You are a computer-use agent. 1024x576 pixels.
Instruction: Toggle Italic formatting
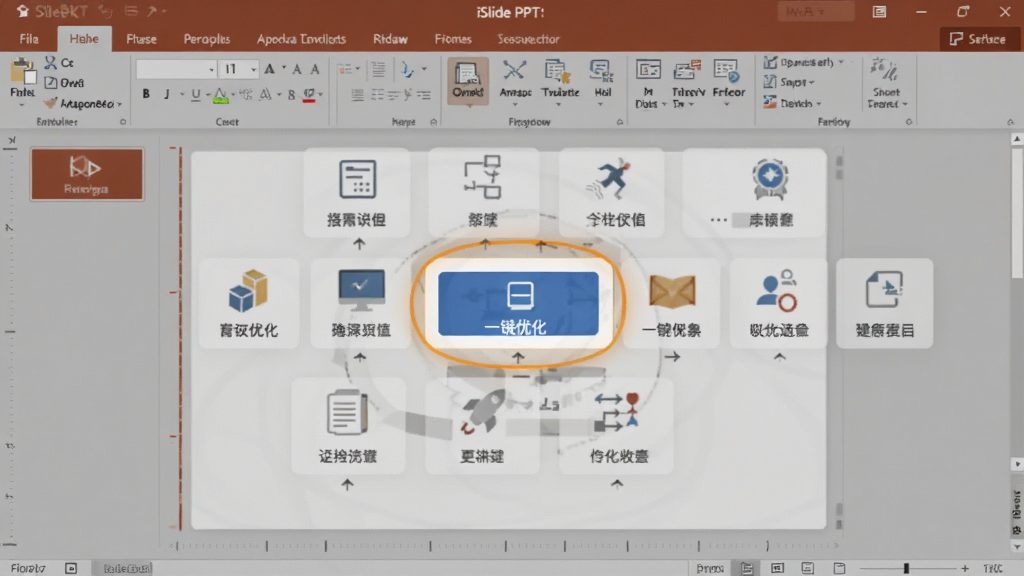coord(167,94)
